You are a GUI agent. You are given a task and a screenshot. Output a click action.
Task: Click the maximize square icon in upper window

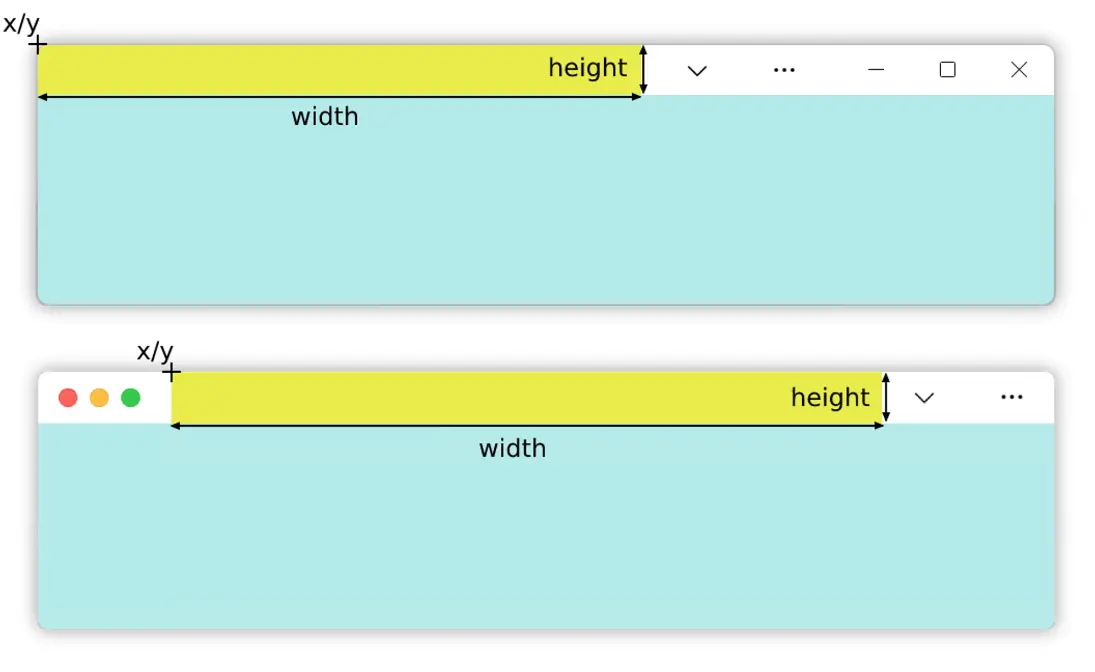pos(948,70)
